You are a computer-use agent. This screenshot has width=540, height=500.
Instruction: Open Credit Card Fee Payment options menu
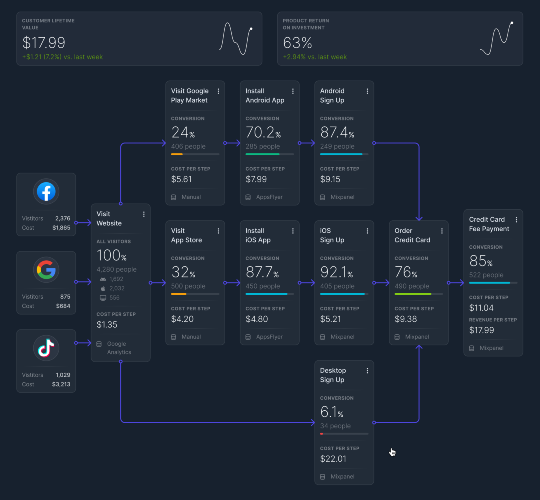[x=516, y=220]
